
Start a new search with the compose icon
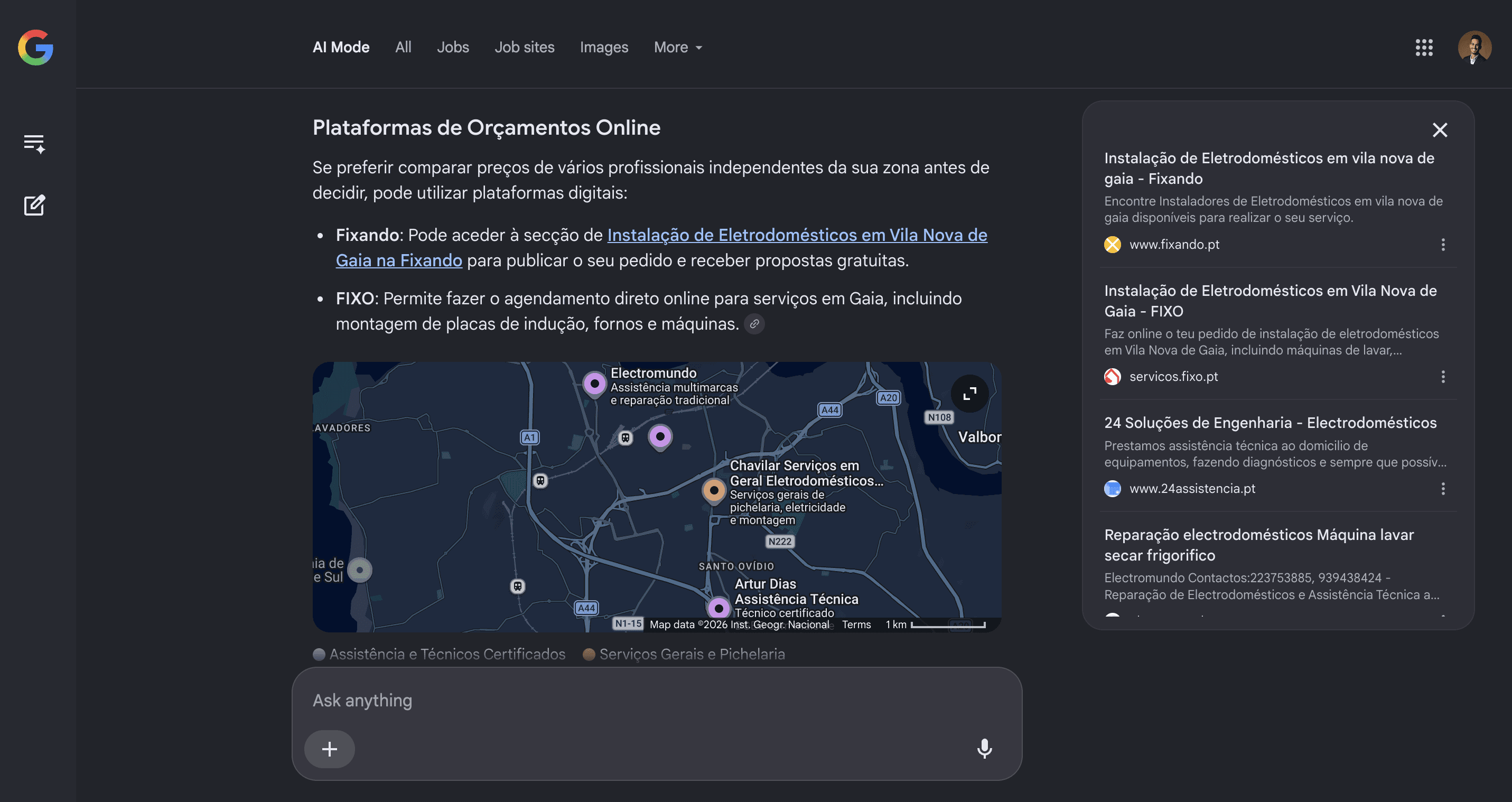tap(34, 205)
